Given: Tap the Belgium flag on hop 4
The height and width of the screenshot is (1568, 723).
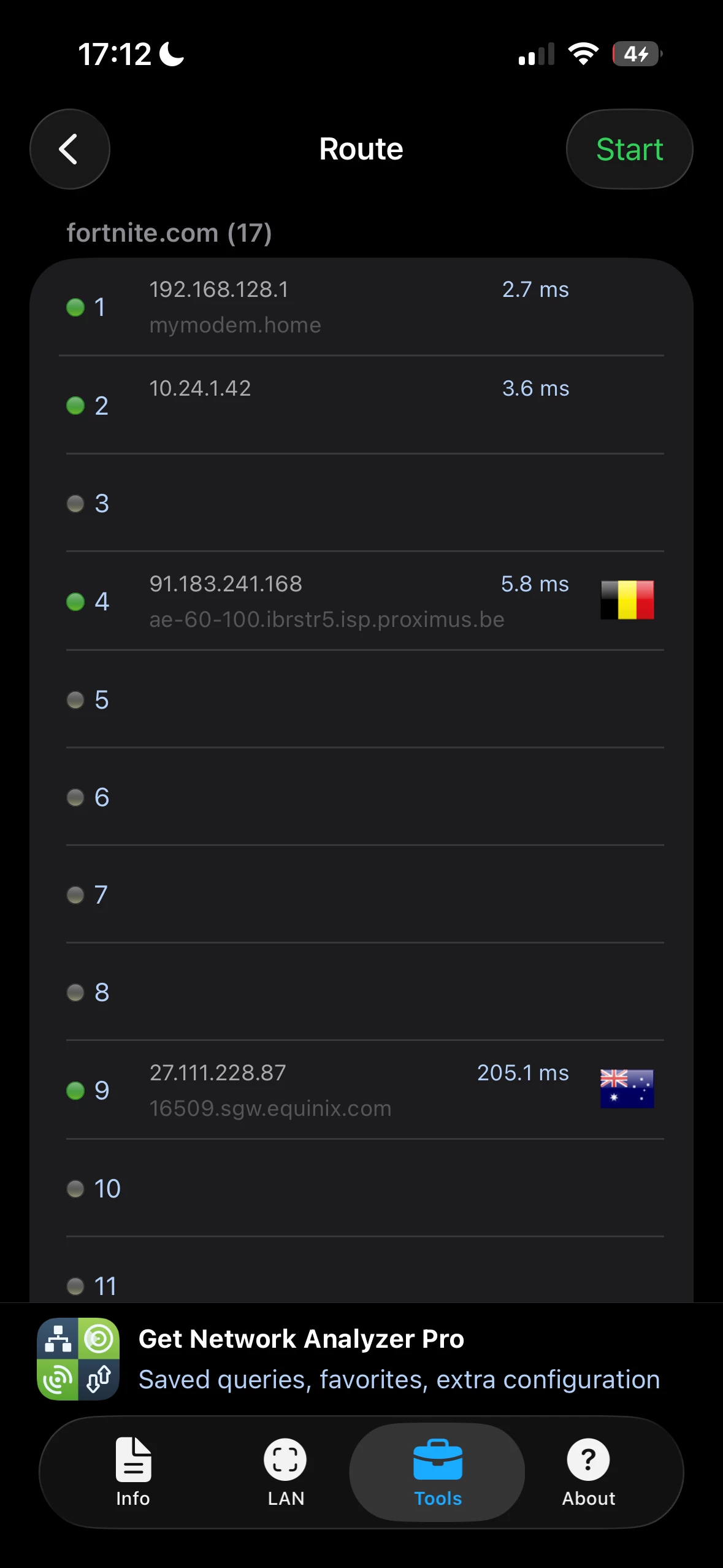Looking at the screenshot, I should pyautogui.click(x=627, y=600).
